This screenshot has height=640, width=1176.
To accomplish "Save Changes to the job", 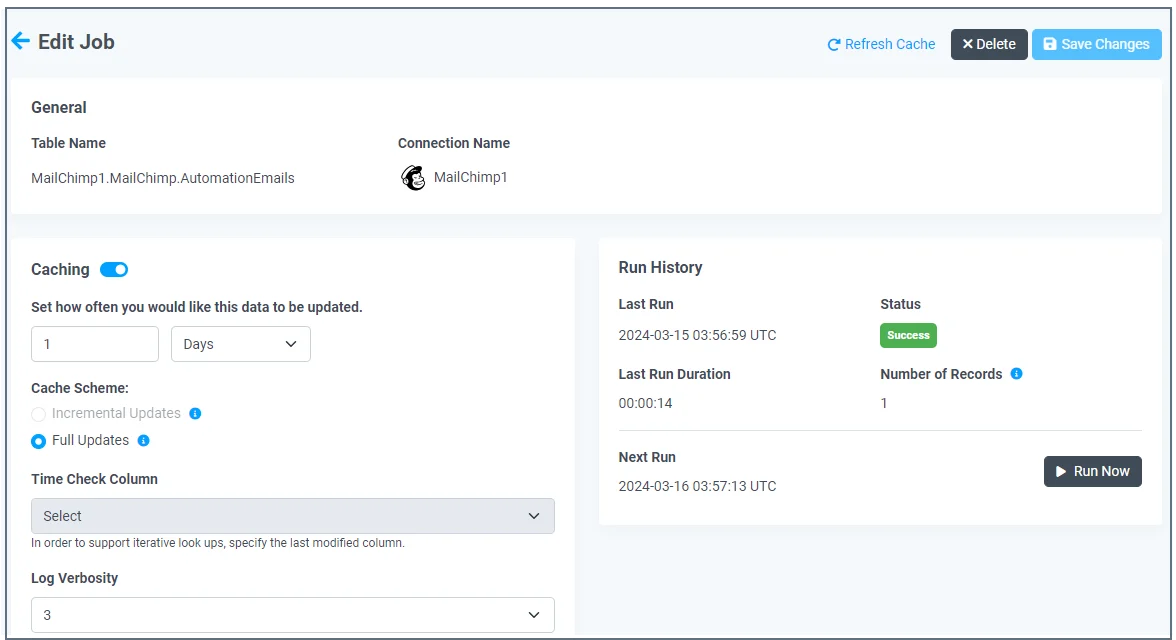I will tap(1096, 44).
